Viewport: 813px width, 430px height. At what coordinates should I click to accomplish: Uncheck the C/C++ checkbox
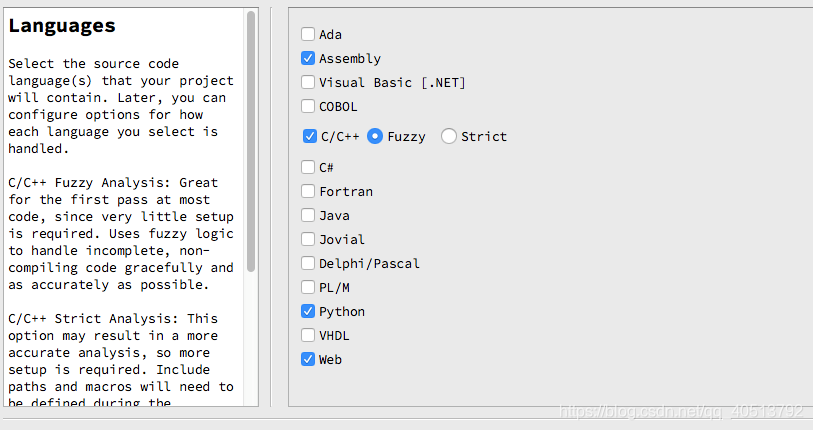tap(310, 137)
